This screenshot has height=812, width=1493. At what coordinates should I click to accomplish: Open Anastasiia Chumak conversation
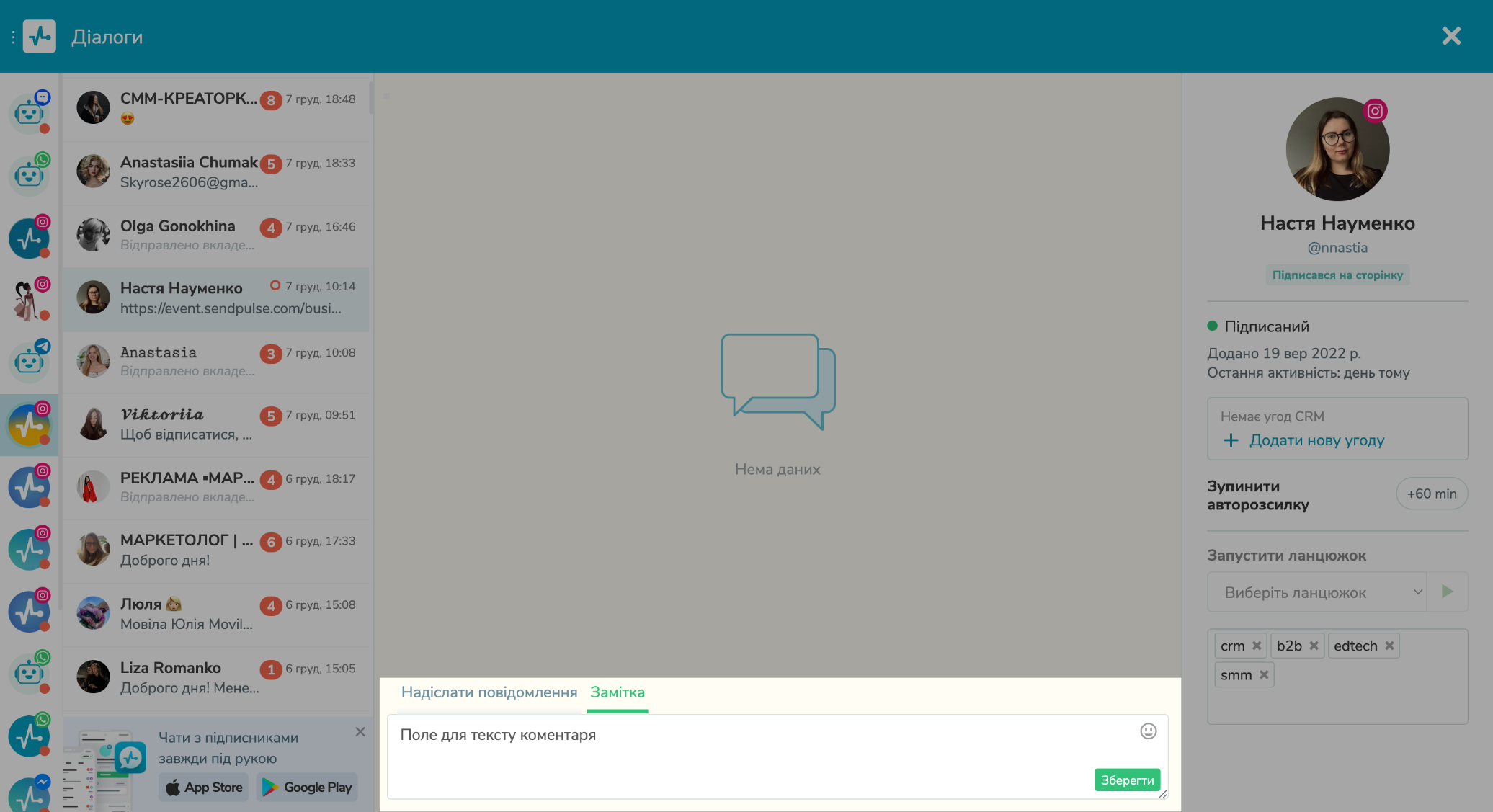tap(216, 172)
